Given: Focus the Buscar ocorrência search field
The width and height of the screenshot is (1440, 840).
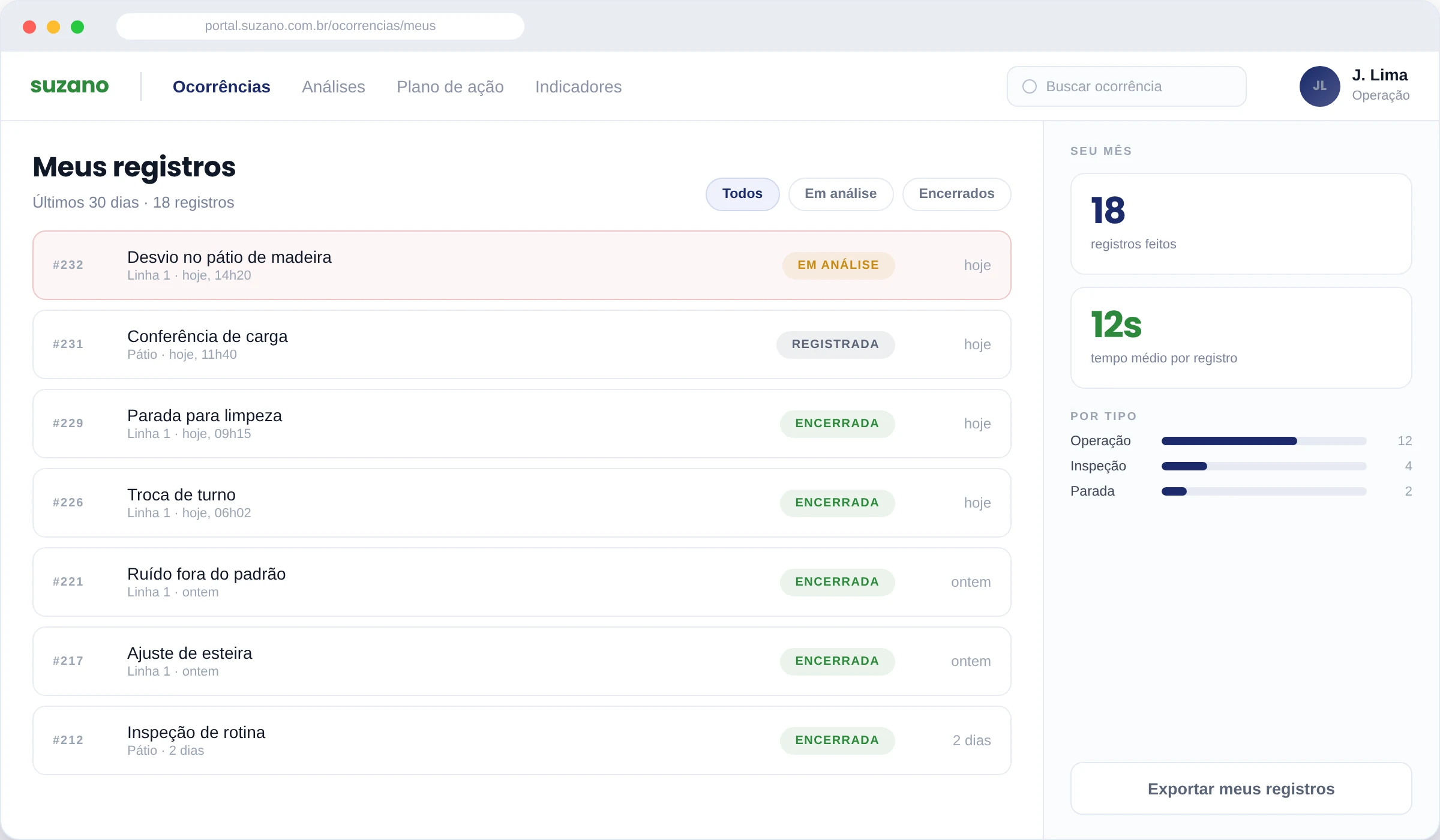Looking at the screenshot, I should tap(1126, 86).
